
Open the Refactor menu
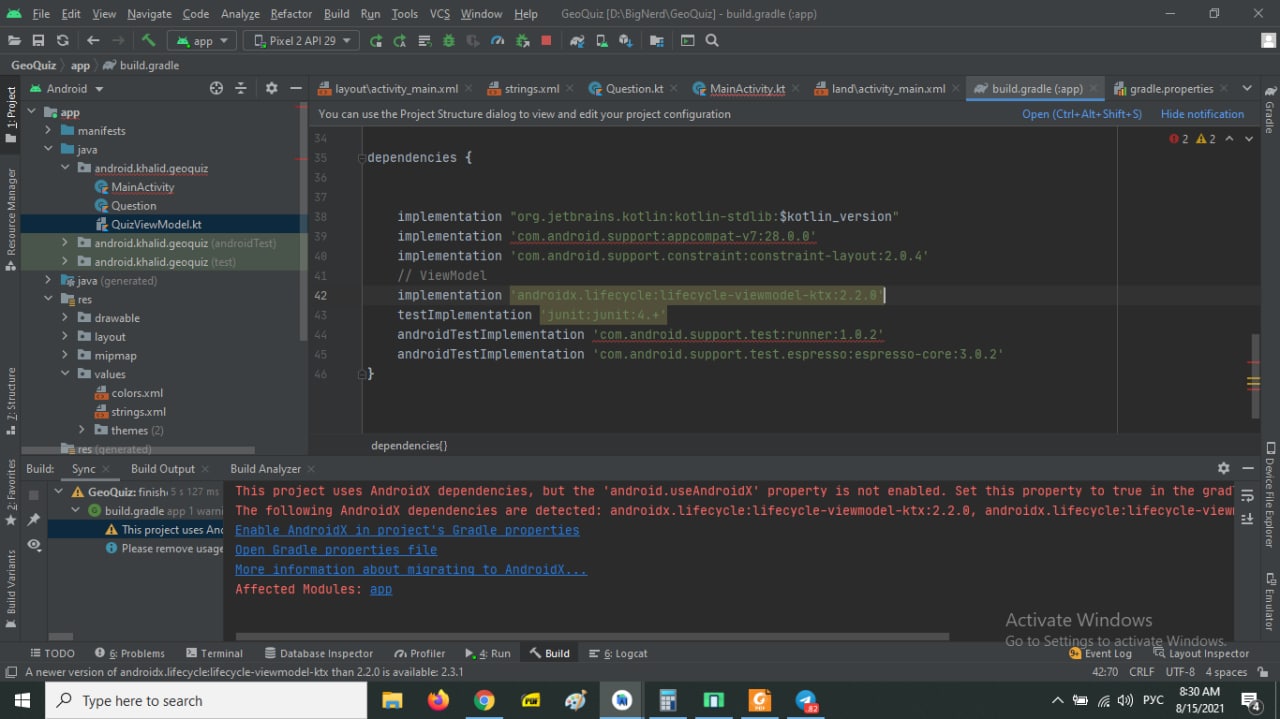pyautogui.click(x=291, y=14)
